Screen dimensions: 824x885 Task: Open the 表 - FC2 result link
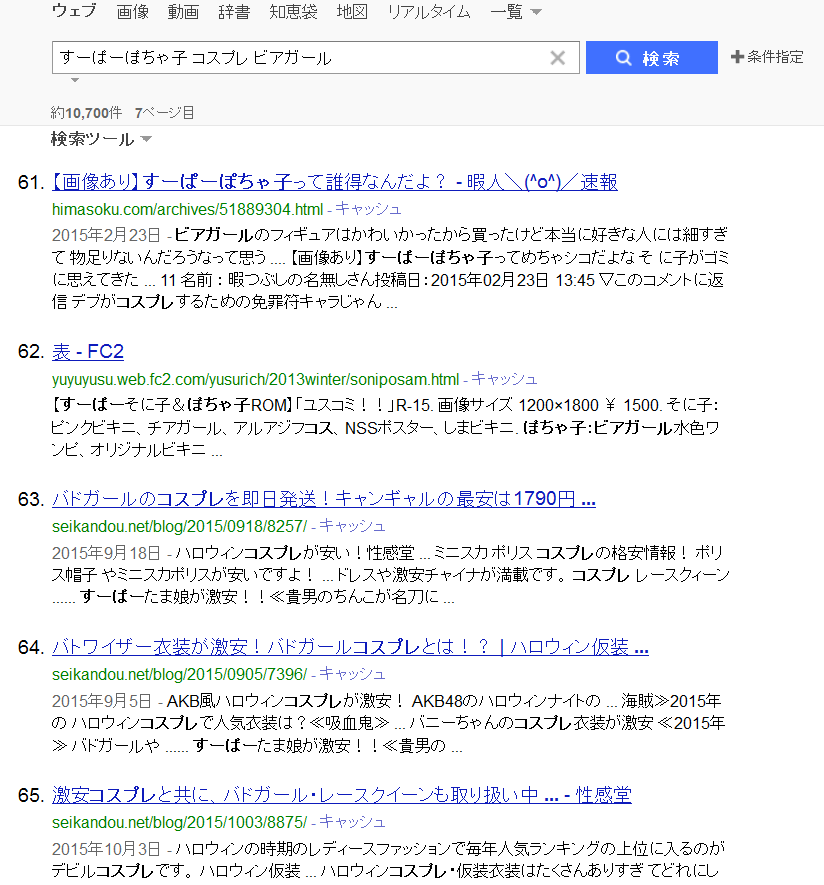click(87, 352)
